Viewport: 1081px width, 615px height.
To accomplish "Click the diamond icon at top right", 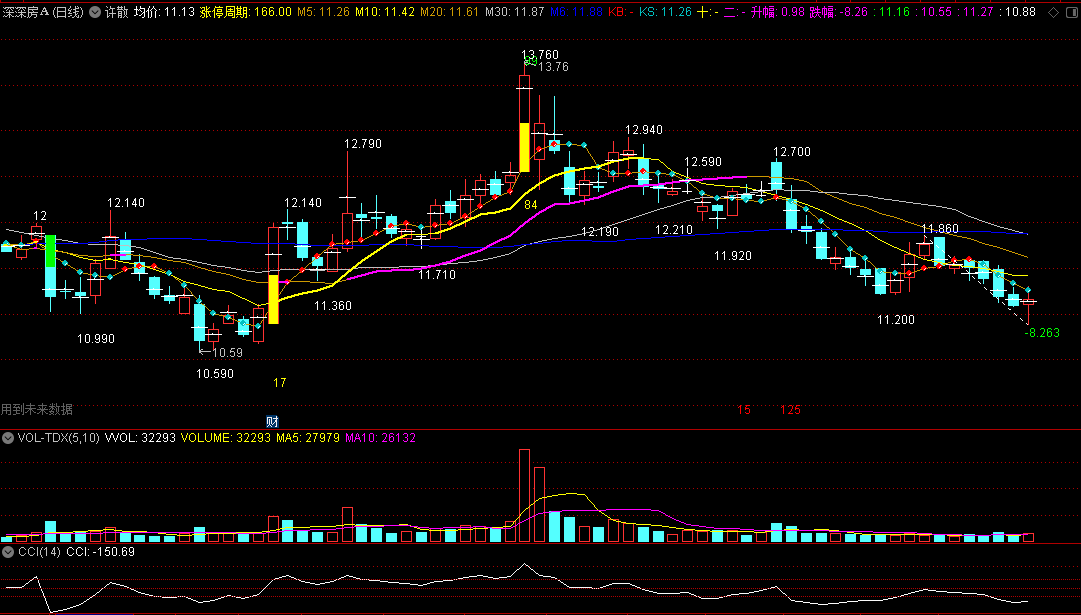I will 1053,12.
